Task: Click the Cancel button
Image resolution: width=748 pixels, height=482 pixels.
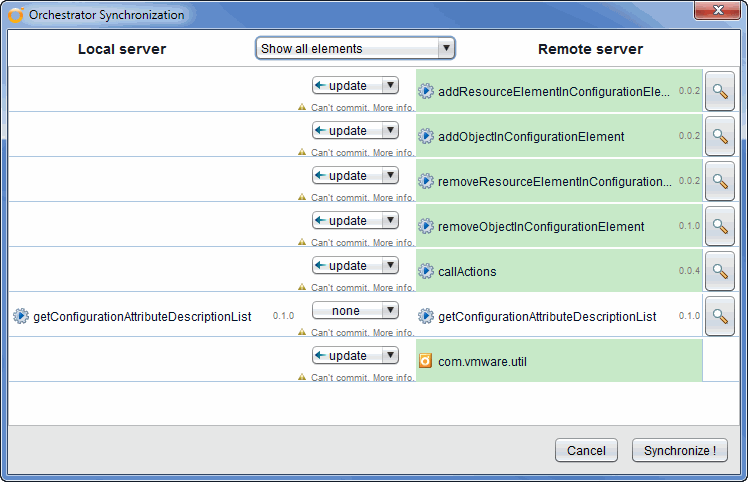Action: point(586,451)
